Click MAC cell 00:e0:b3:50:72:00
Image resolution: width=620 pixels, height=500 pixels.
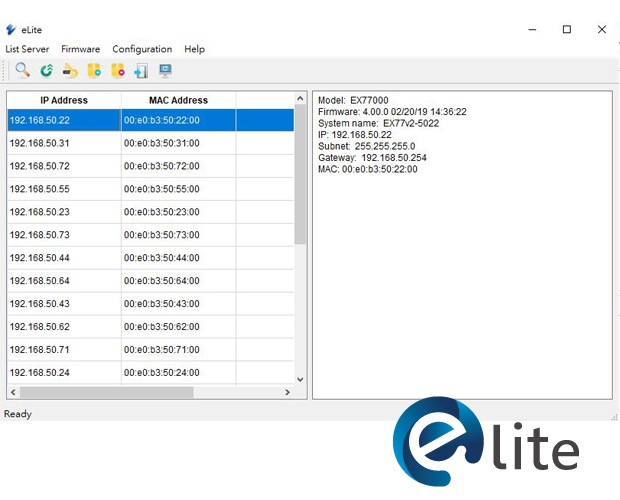coord(178,166)
